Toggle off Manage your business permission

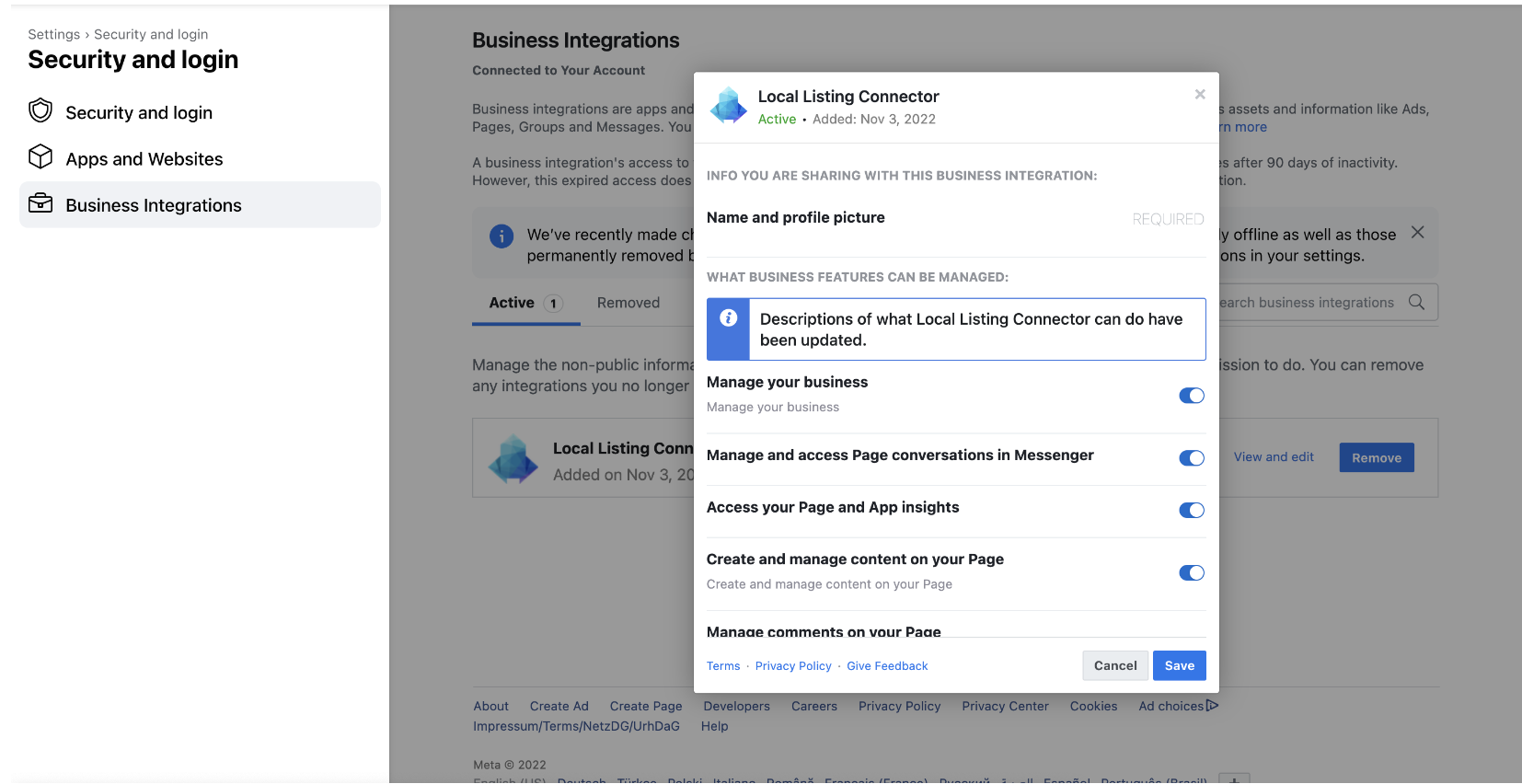pos(1192,396)
